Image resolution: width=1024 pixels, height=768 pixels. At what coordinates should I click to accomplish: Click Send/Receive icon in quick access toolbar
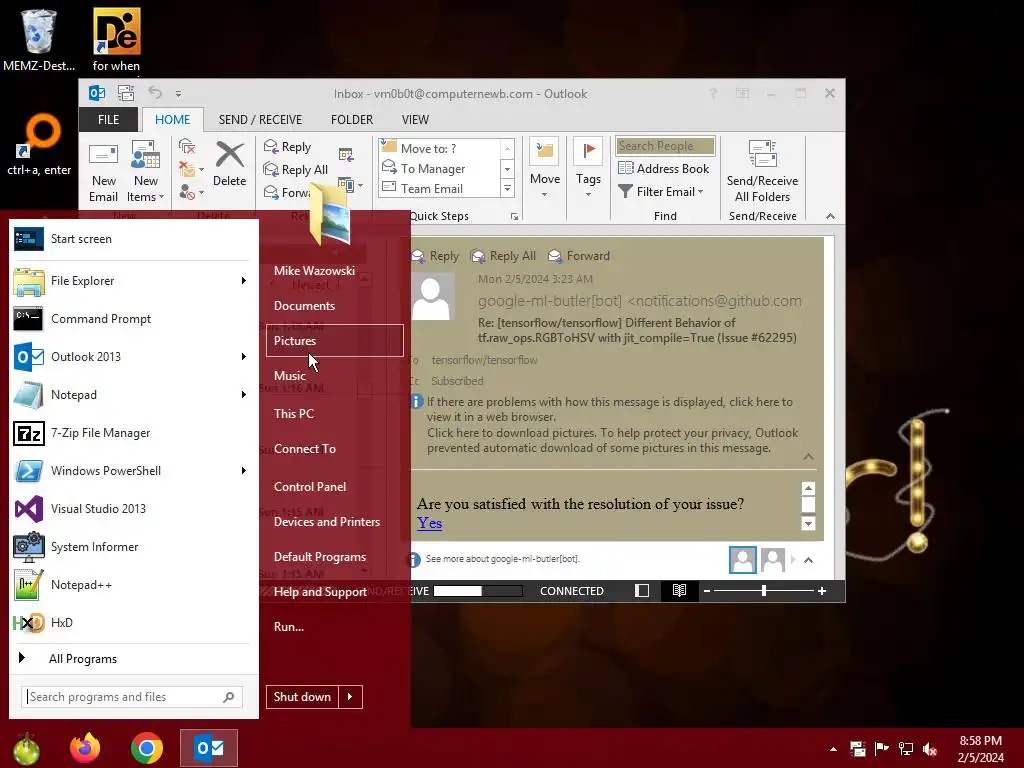[126, 93]
